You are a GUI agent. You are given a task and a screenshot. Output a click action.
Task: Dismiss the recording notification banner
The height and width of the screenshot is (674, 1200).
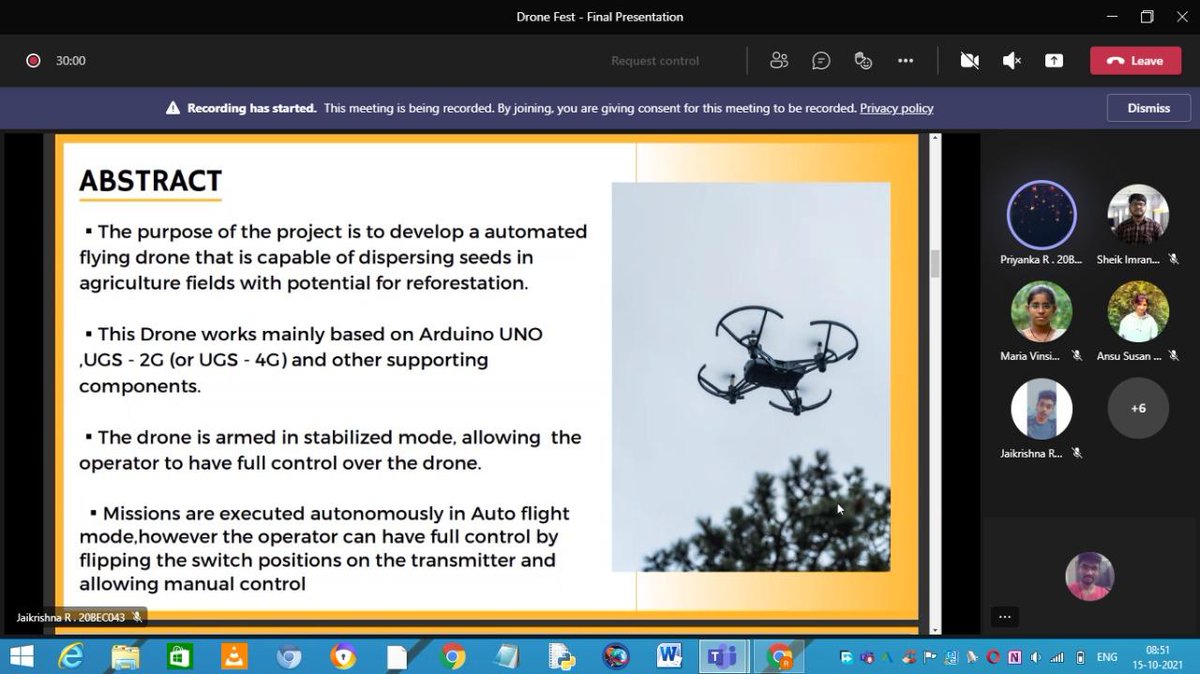coord(1148,108)
